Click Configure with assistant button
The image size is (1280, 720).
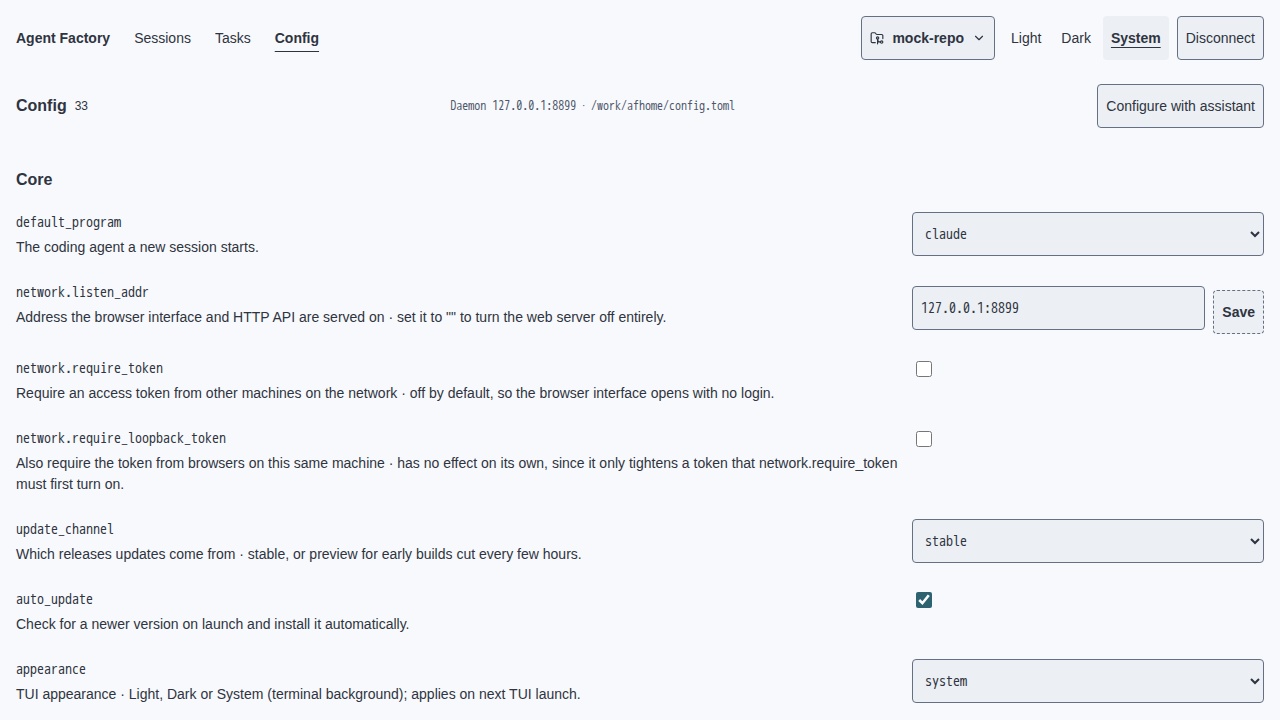(1180, 106)
